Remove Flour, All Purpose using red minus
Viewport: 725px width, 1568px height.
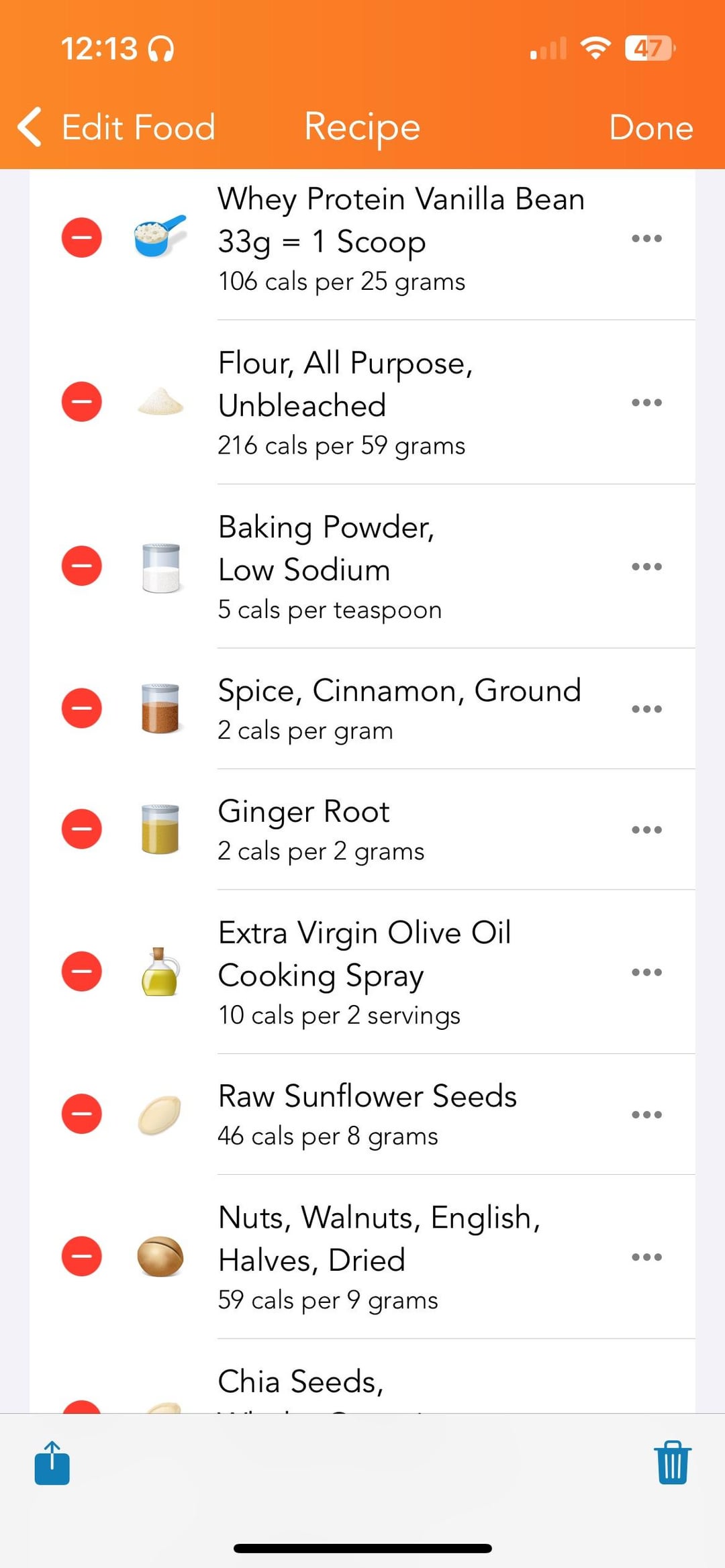coord(82,402)
